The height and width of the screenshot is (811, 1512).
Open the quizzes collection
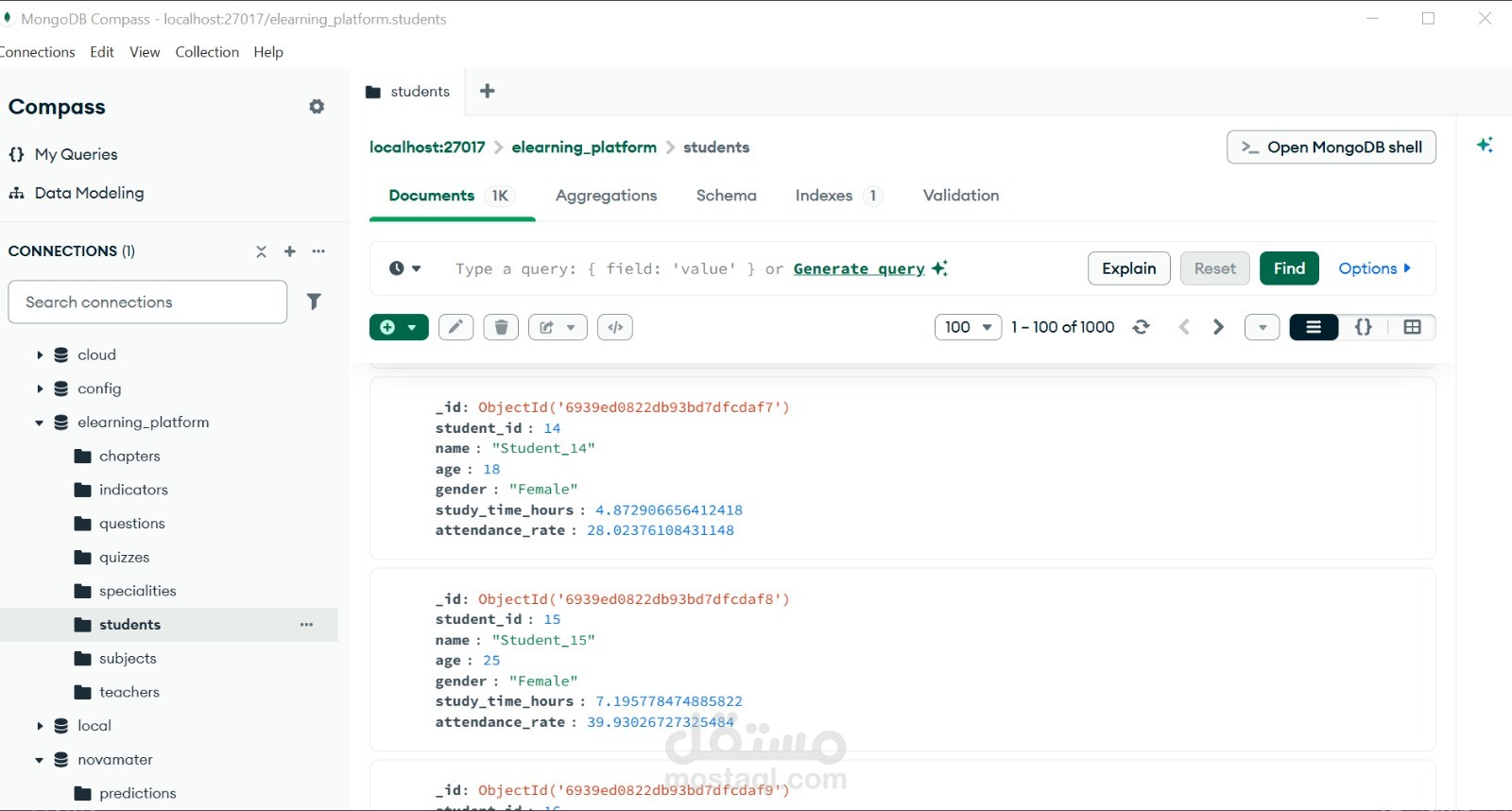pyautogui.click(x=124, y=558)
